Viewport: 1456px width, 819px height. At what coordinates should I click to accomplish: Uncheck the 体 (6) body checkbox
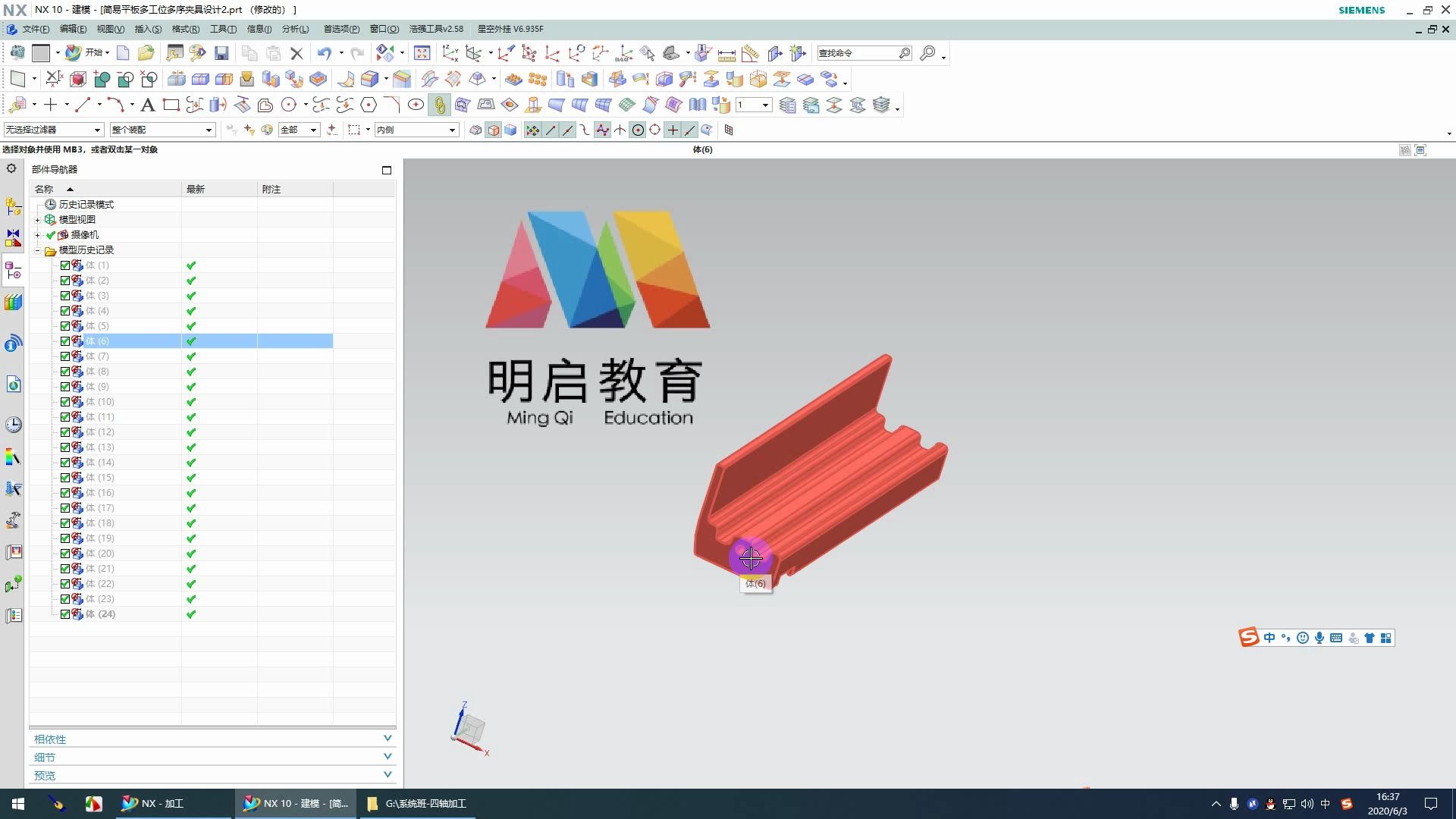(65, 341)
